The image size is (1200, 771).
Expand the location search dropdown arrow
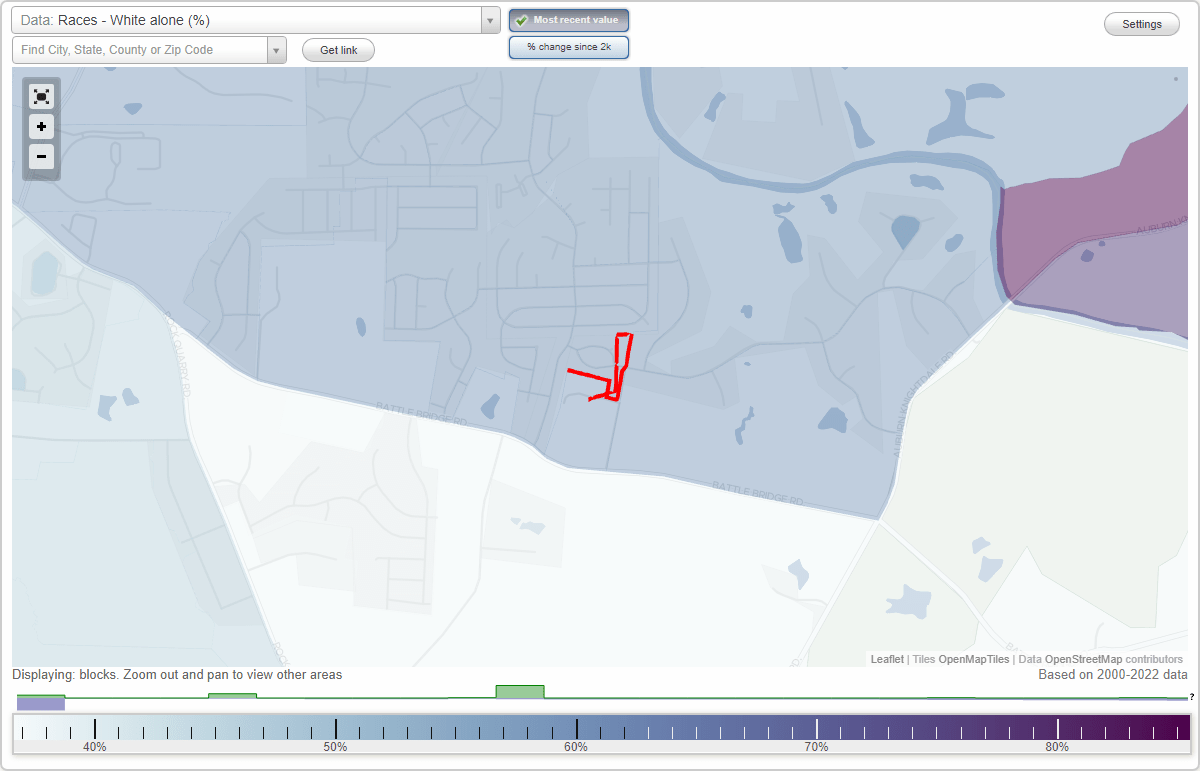pyautogui.click(x=277, y=50)
